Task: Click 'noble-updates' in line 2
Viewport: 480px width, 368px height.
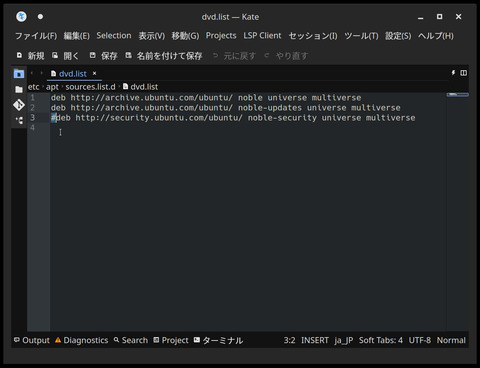Action: [x=270, y=108]
